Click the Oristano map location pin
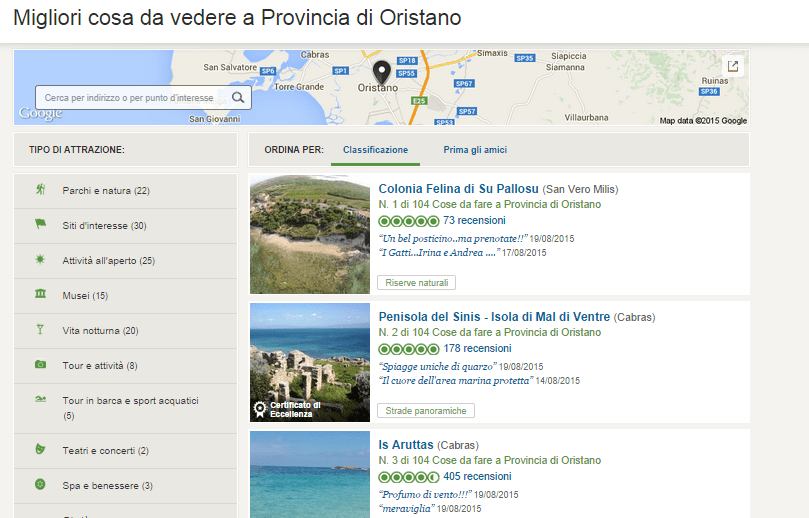The height and width of the screenshot is (518, 809). pyautogui.click(x=381, y=72)
